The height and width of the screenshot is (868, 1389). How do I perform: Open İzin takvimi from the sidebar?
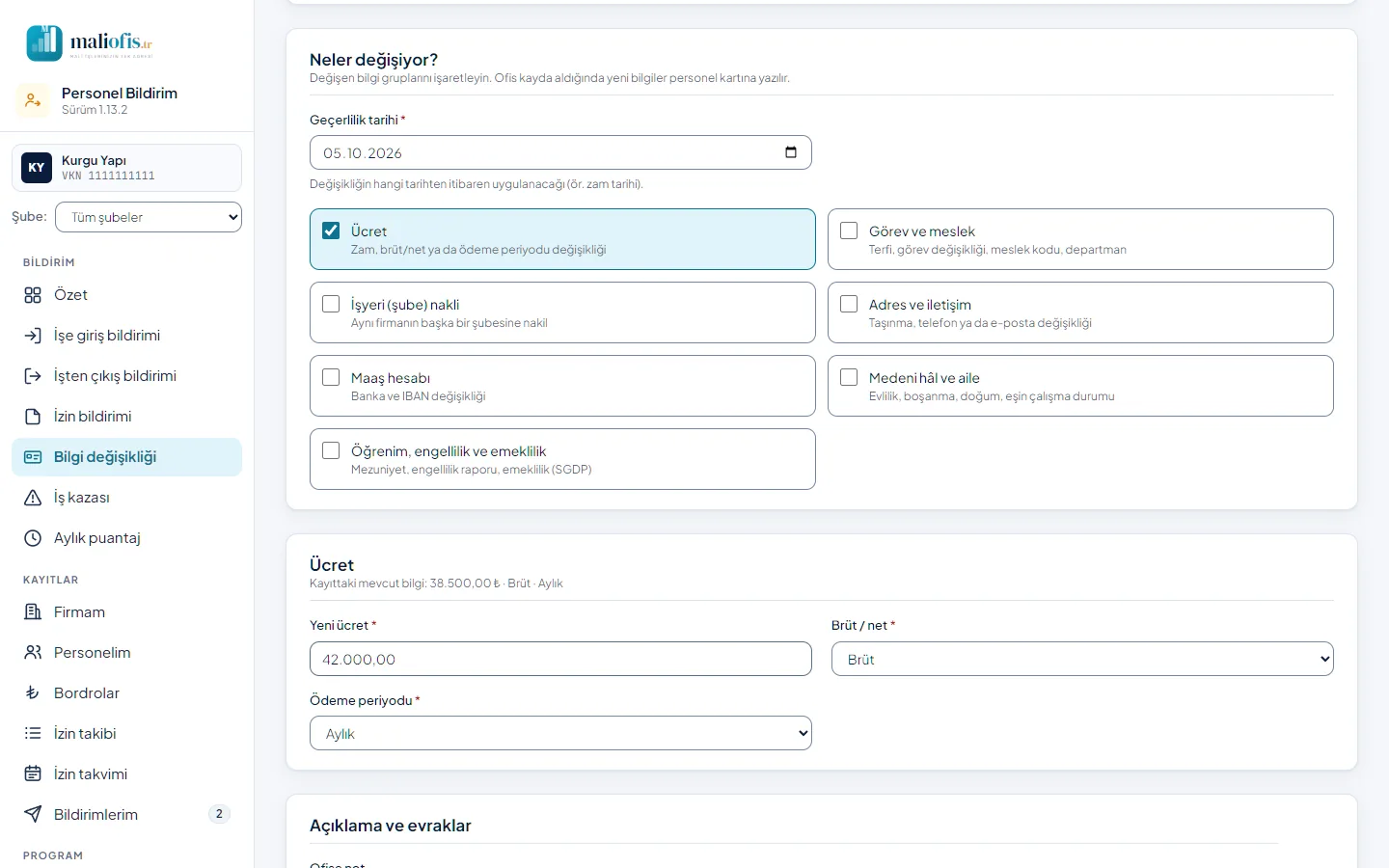126,774
